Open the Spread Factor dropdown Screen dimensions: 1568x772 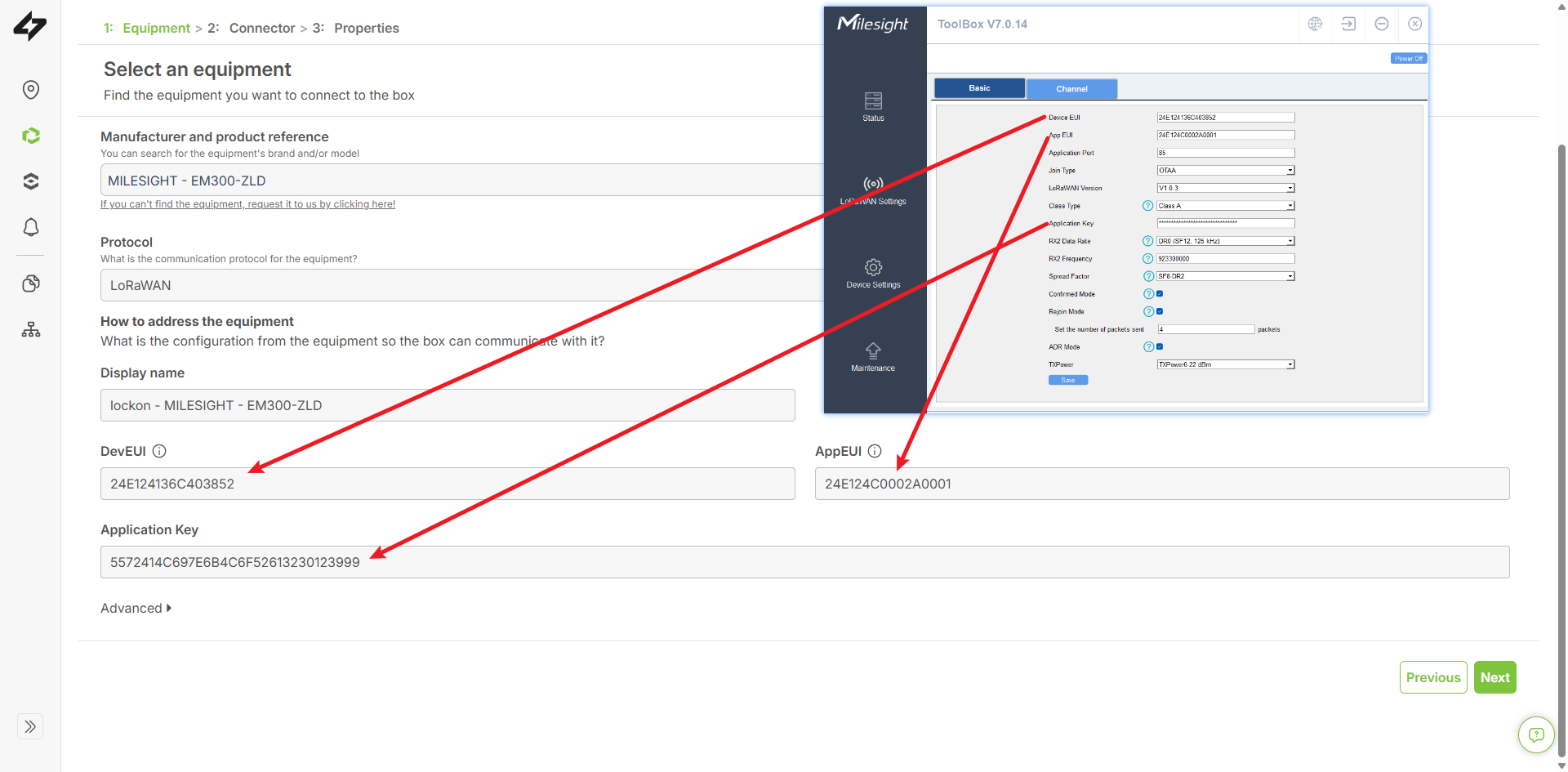coord(1226,276)
